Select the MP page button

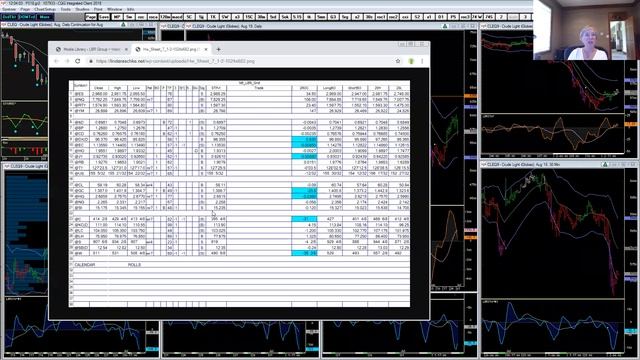coord(117,17)
